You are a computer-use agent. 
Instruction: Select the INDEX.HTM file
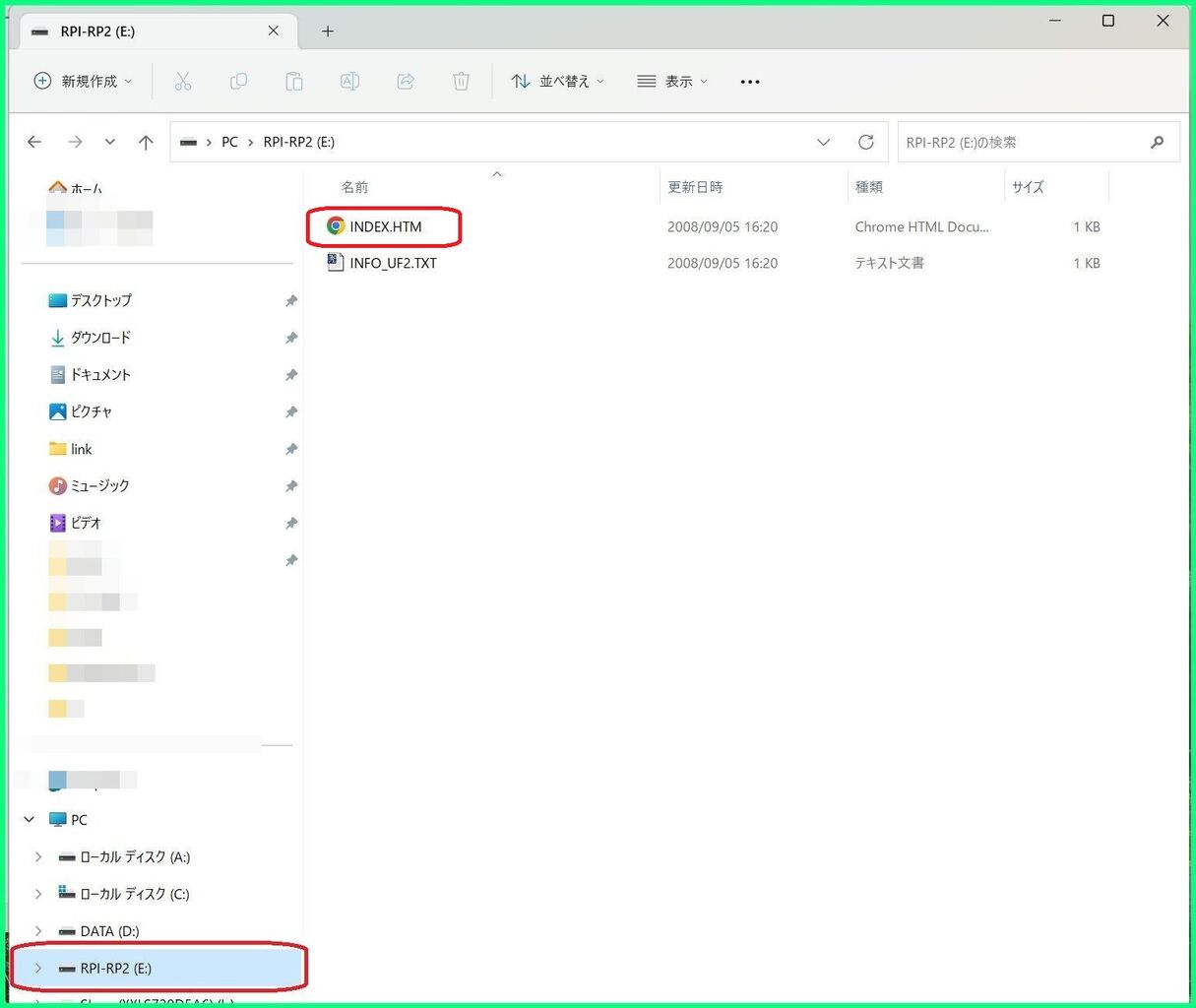pos(386,226)
